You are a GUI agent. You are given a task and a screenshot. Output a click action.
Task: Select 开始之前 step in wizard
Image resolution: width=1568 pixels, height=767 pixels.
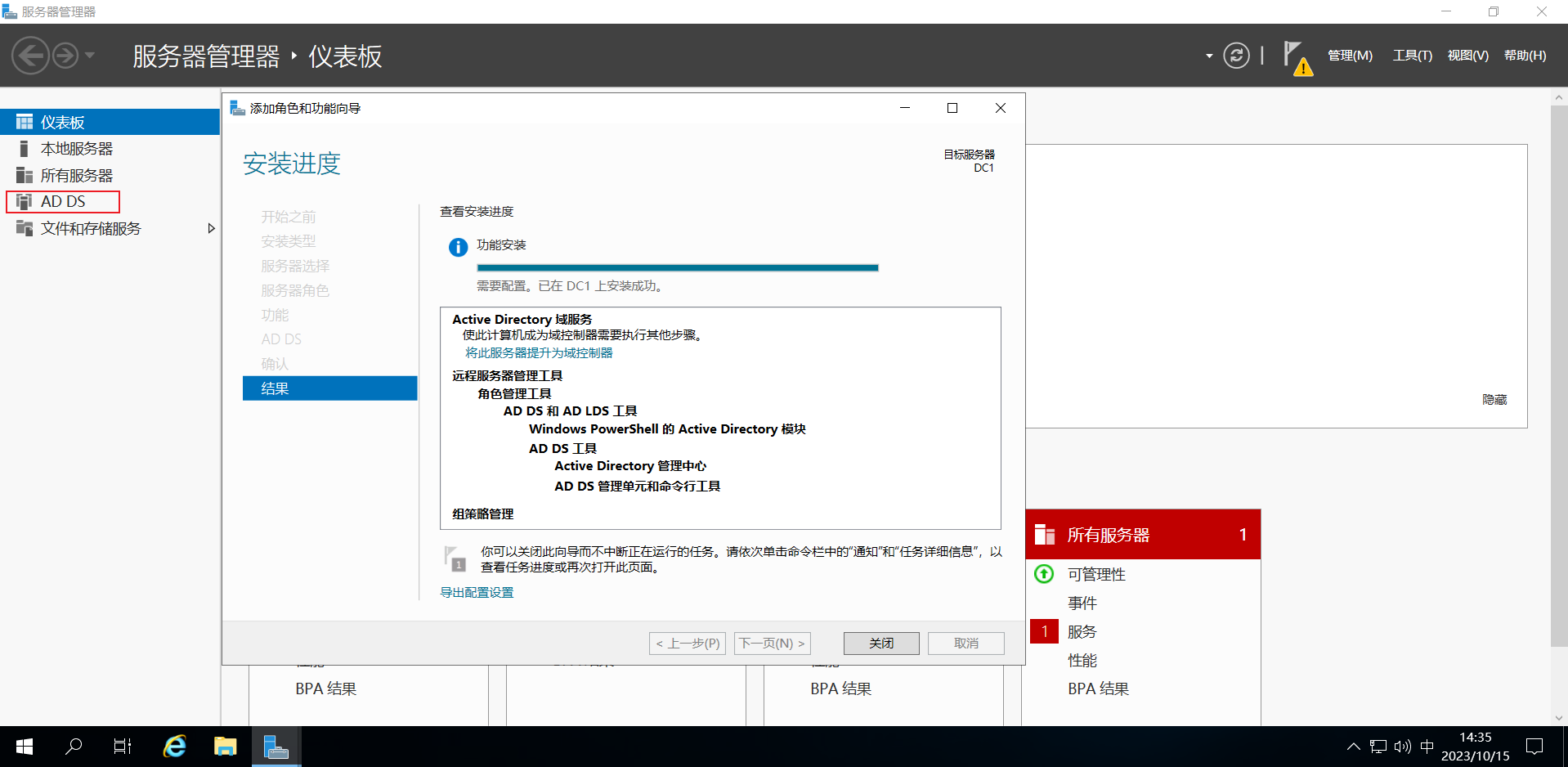coord(288,217)
